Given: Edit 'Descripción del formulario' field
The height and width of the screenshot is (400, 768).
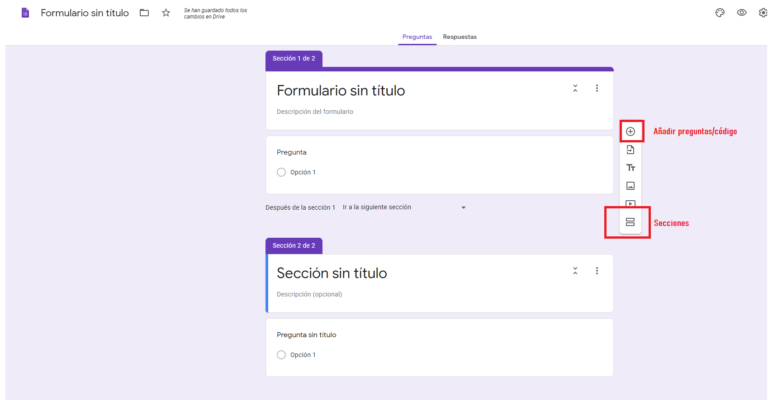Looking at the screenshot, I should pyautogui.click(x=315, y=112).
